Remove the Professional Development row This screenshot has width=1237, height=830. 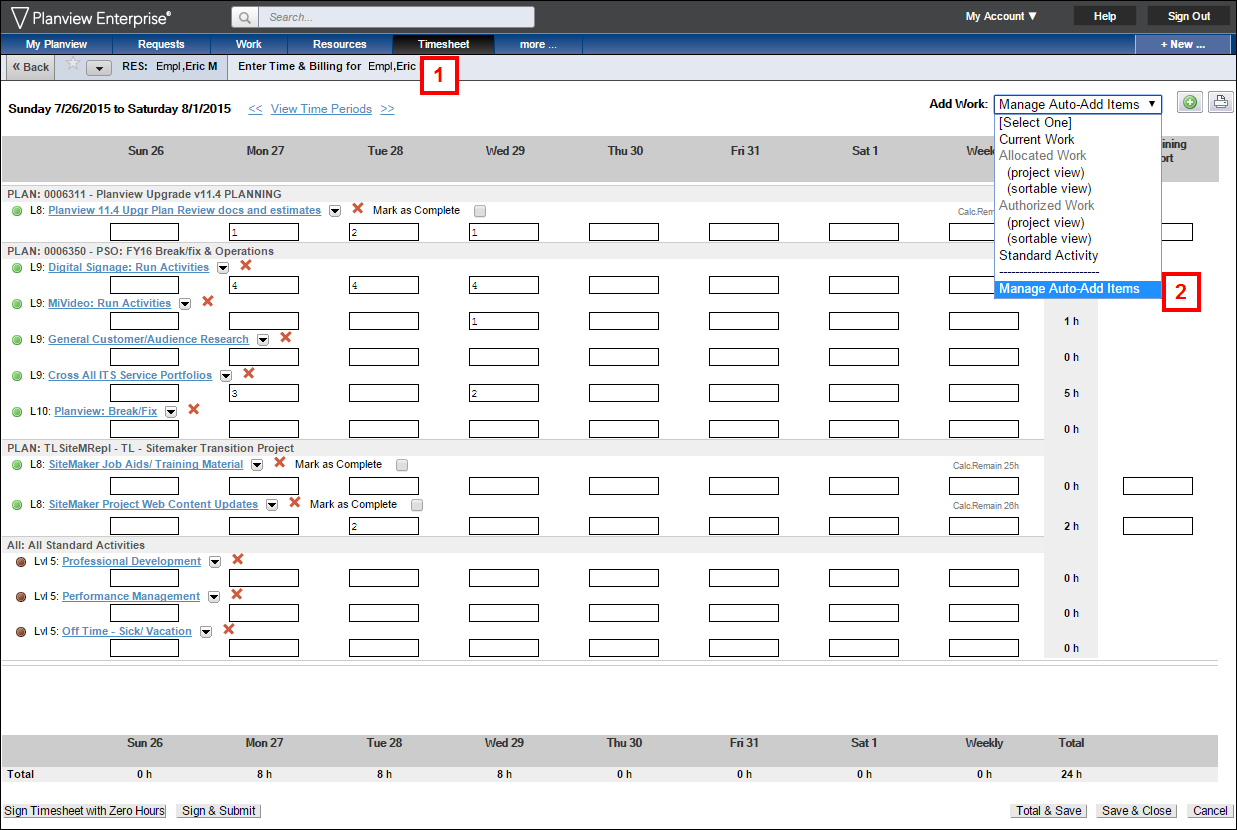point(237,559)
